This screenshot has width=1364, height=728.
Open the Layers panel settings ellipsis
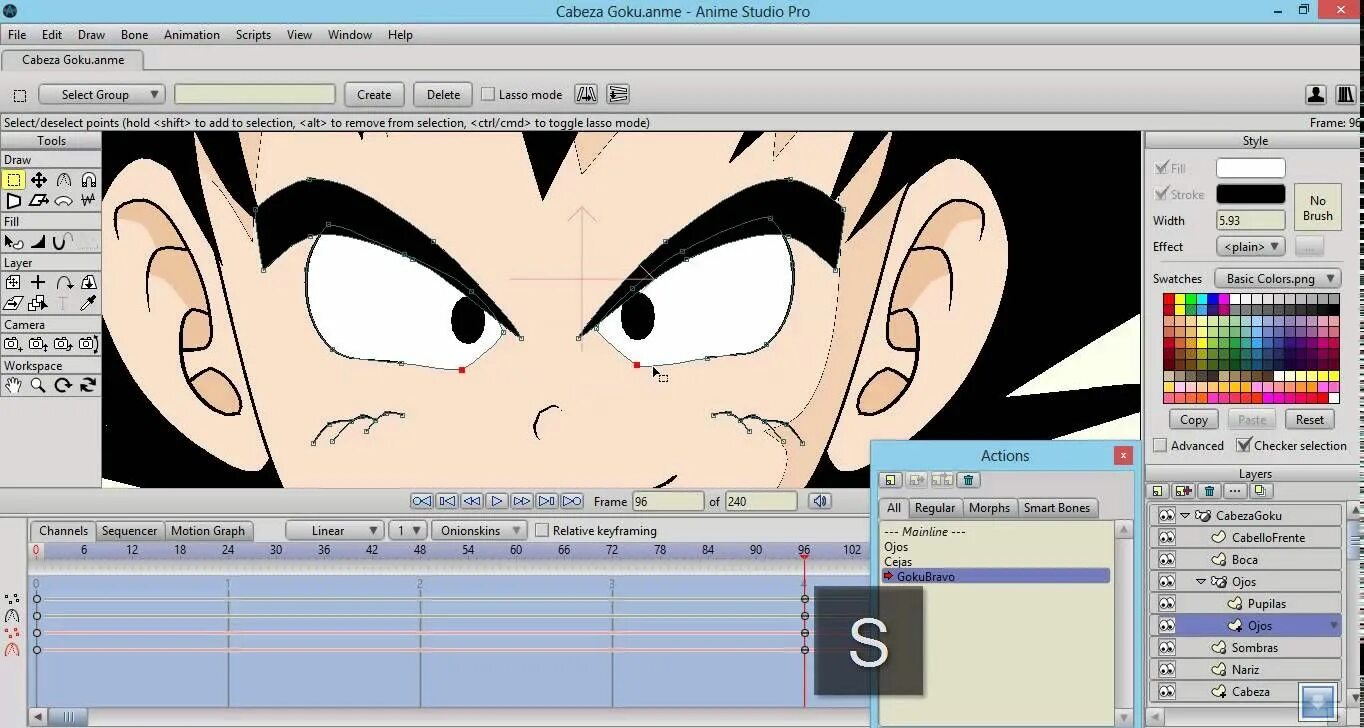pyautogui.click(x=1235, y=491)
